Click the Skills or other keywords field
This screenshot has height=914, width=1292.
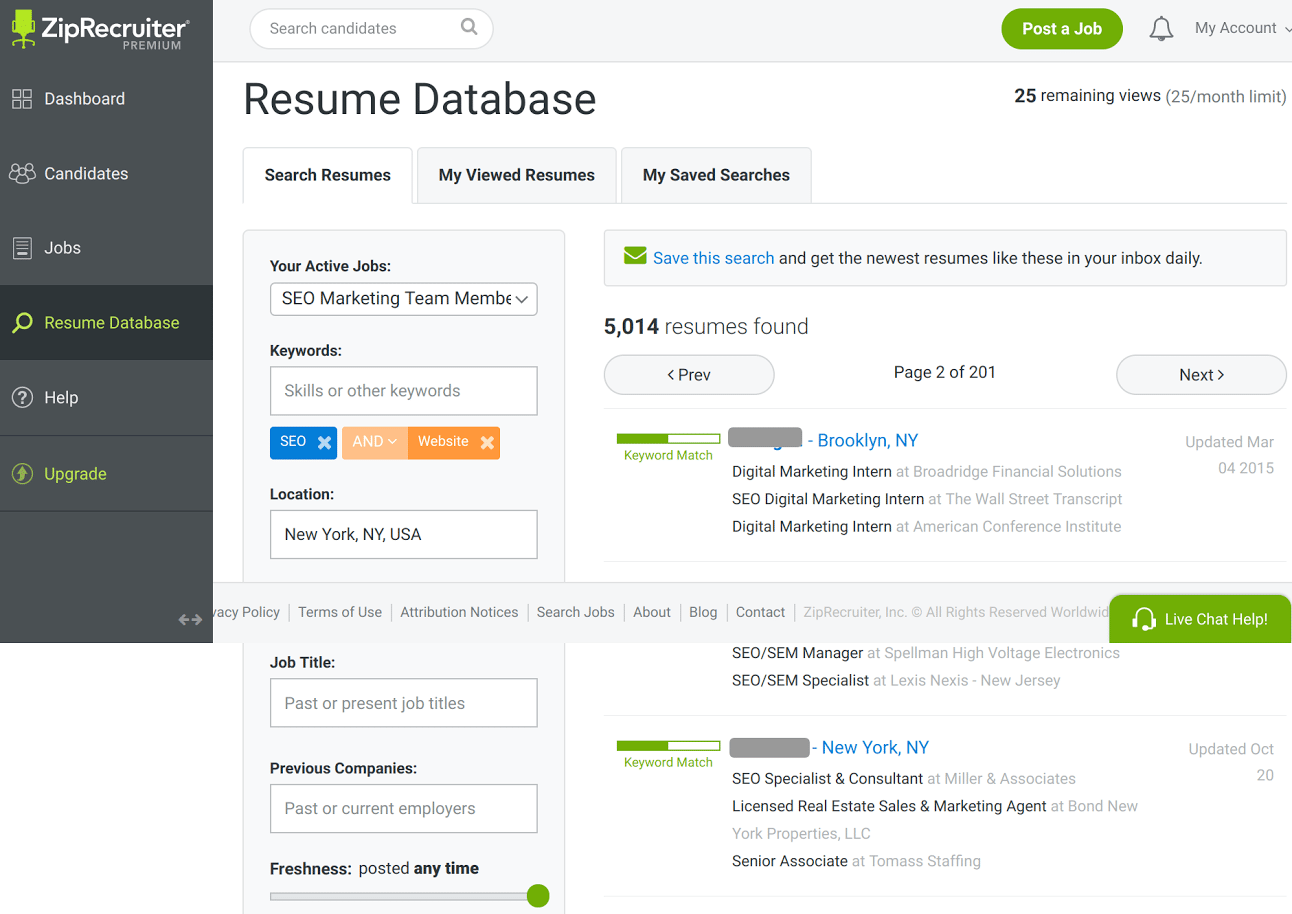[x=404, y=391]
